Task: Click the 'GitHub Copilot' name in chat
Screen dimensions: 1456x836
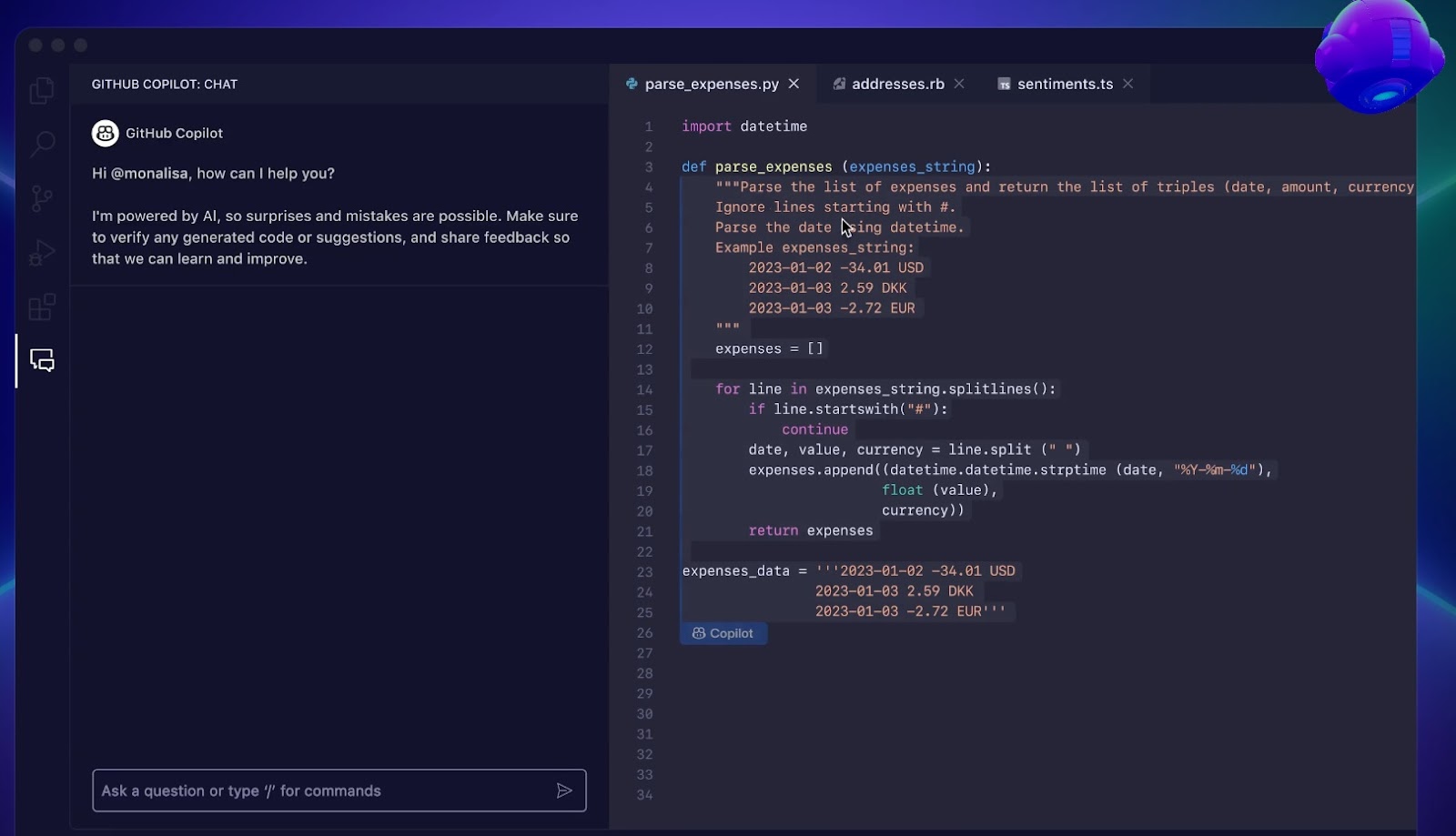Action: [174, 133]
